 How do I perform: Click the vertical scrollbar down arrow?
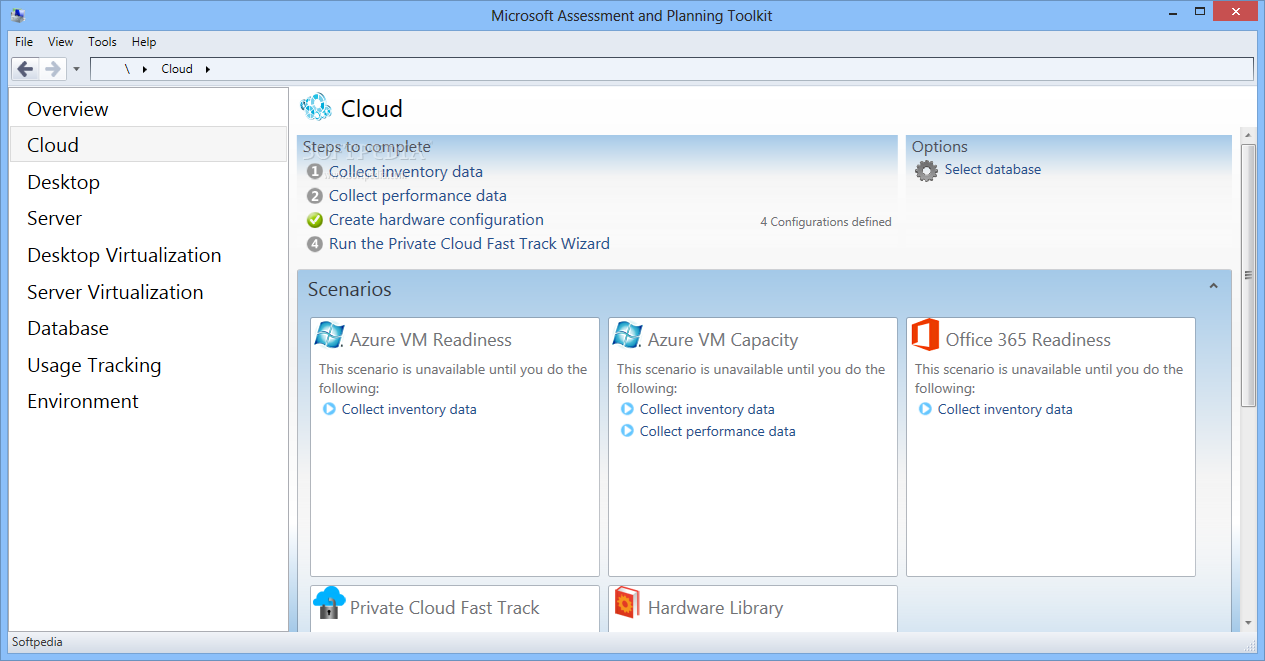[x=1248, y=623]
